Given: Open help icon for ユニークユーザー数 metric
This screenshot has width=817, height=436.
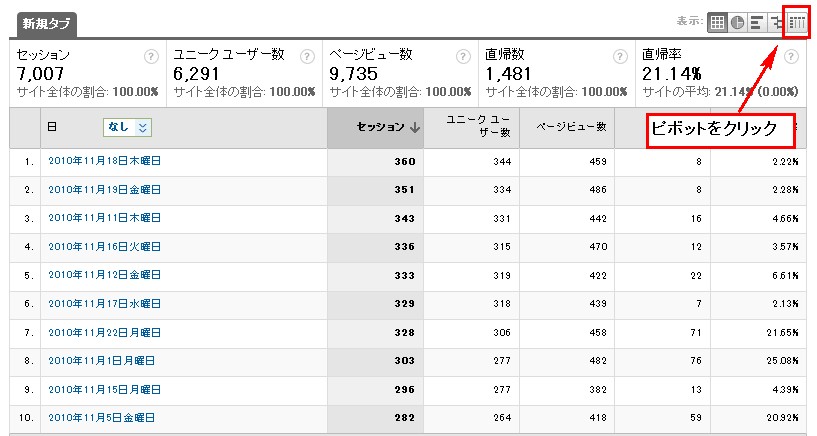Looking at the screenshot, I should pos(307,56).
